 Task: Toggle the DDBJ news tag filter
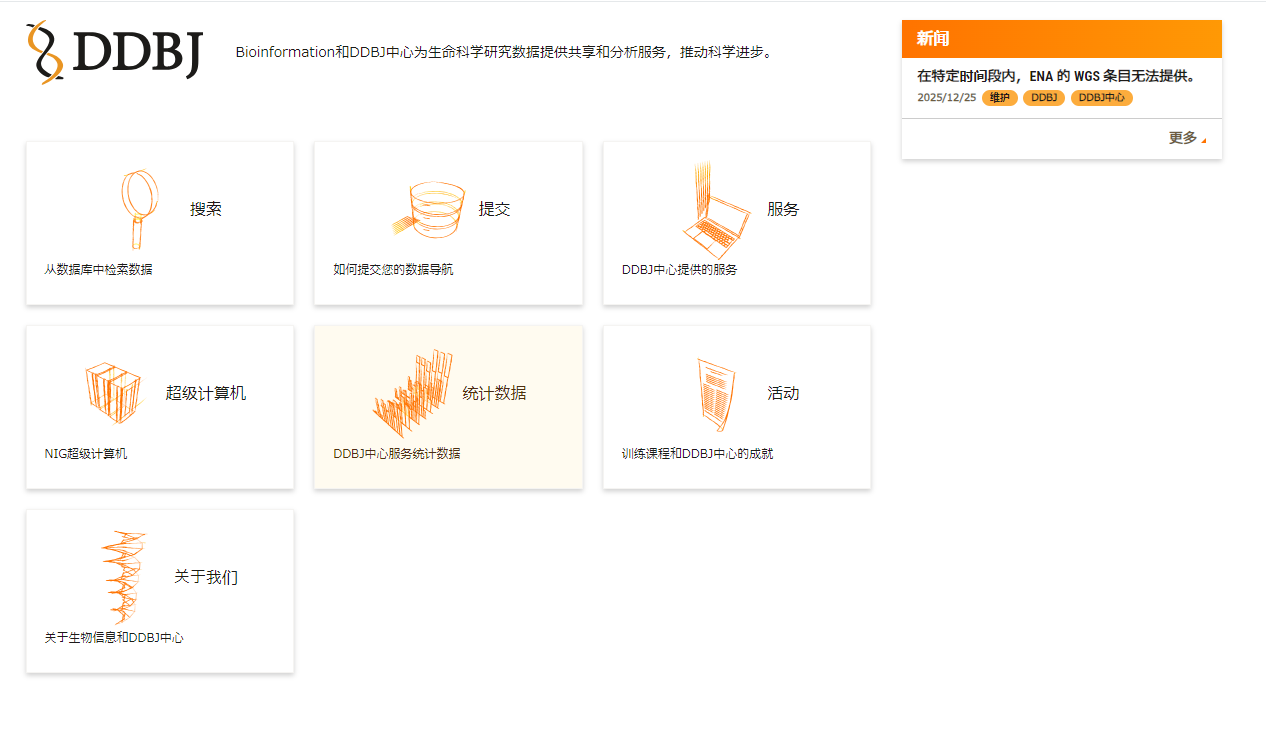(1043, 98)
